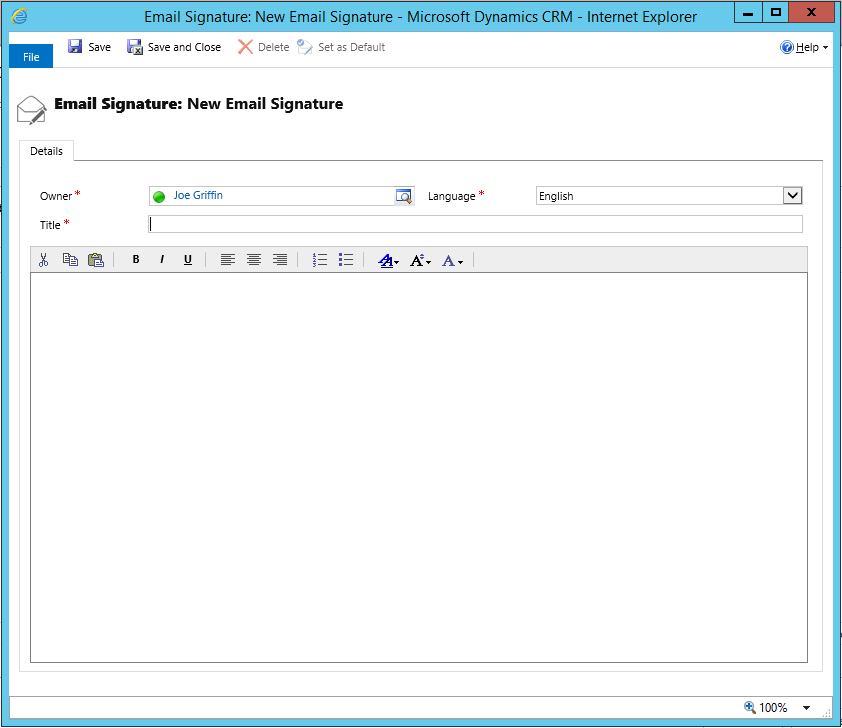Click the Cut scissors icon

tap(43, 260)
